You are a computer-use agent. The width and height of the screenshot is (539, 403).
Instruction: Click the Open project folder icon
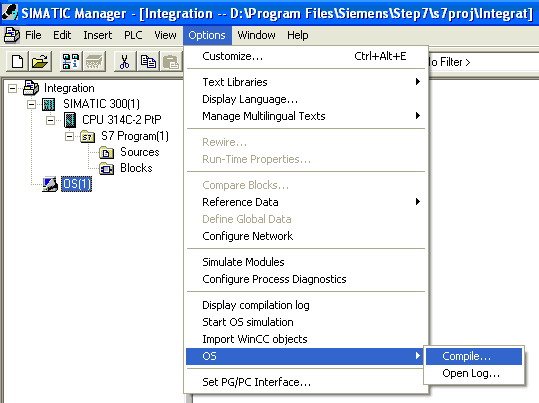40,62
